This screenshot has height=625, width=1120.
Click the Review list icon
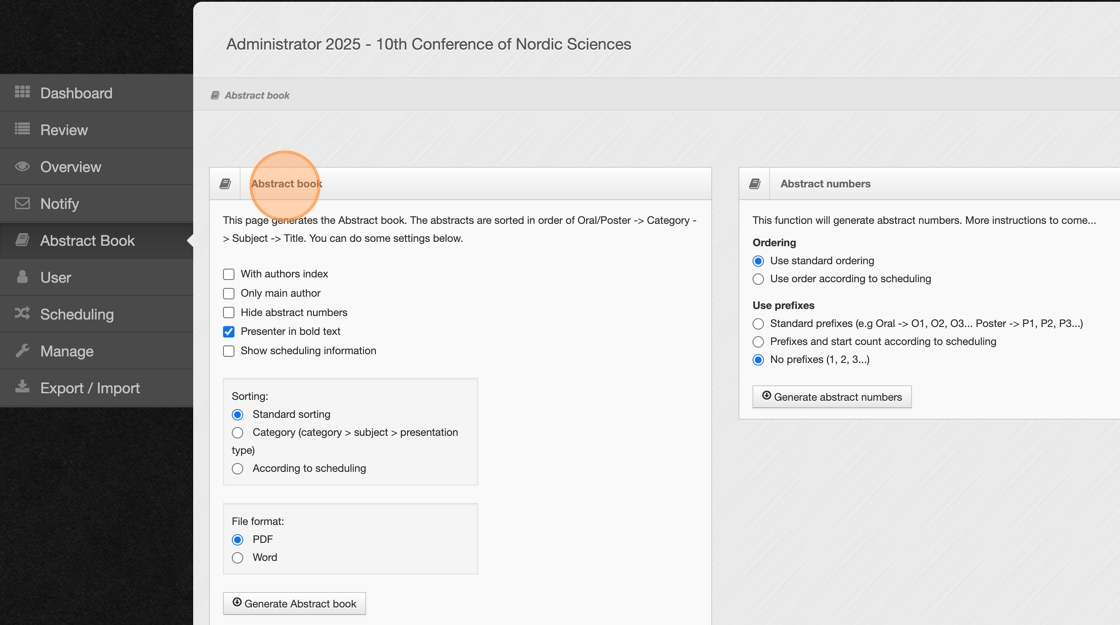22,129
